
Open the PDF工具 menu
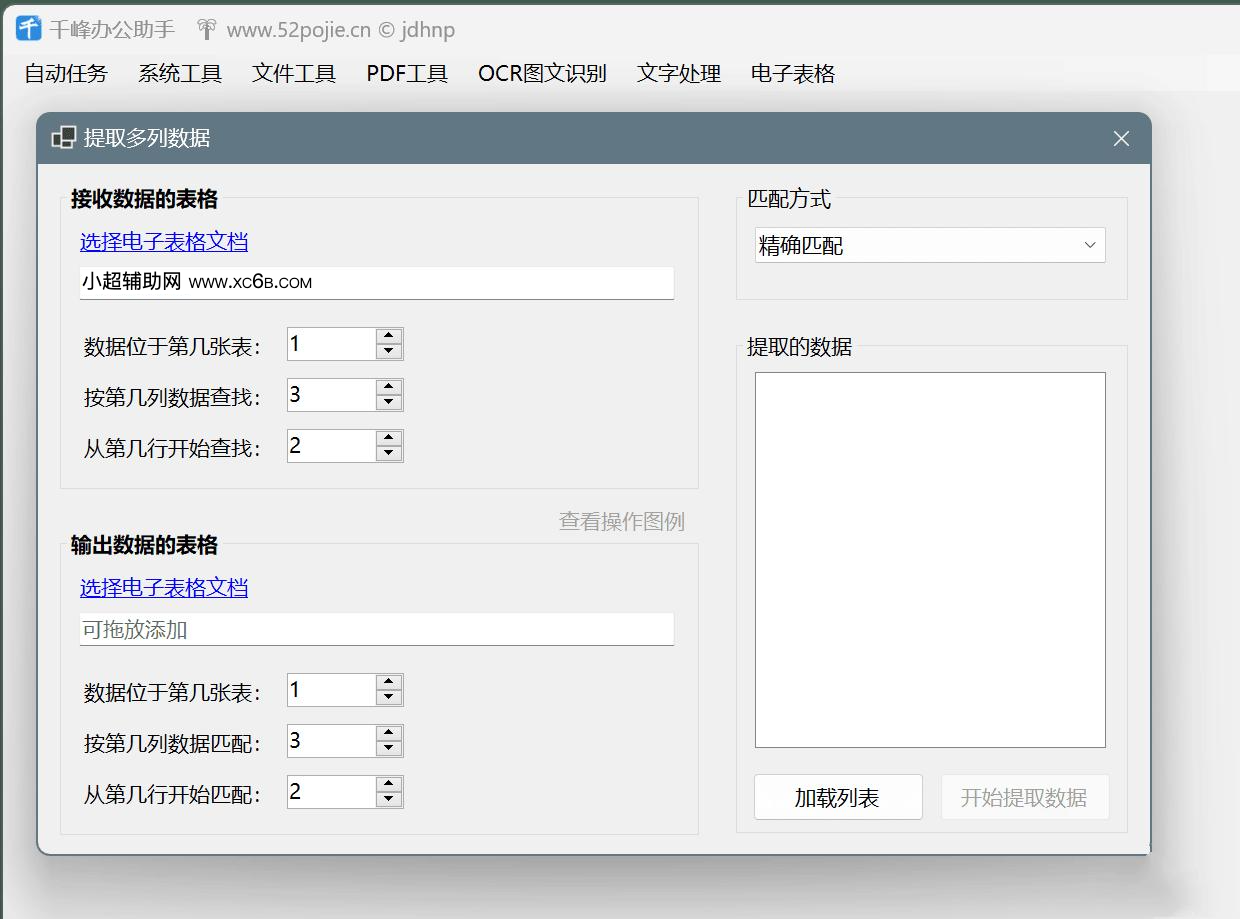click(406, 73)
